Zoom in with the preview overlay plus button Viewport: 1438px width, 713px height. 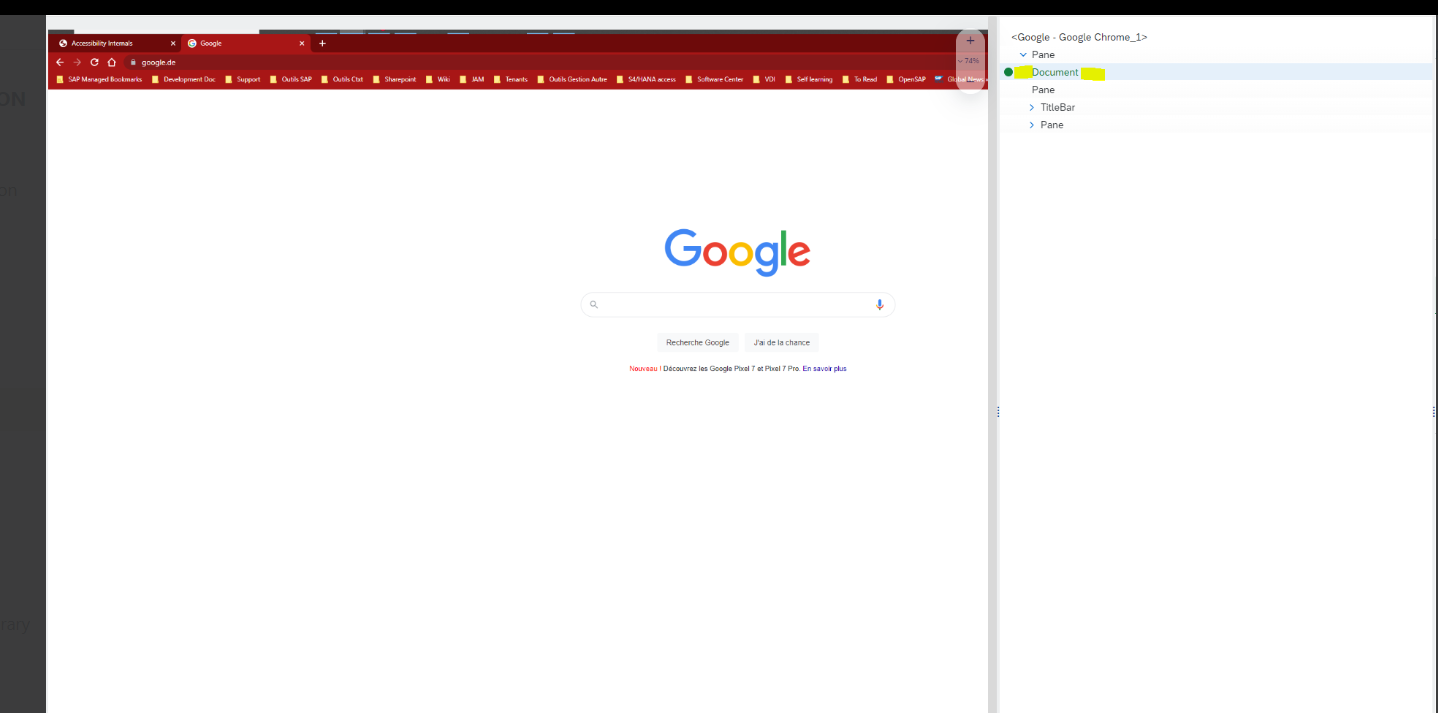point(970,41)
